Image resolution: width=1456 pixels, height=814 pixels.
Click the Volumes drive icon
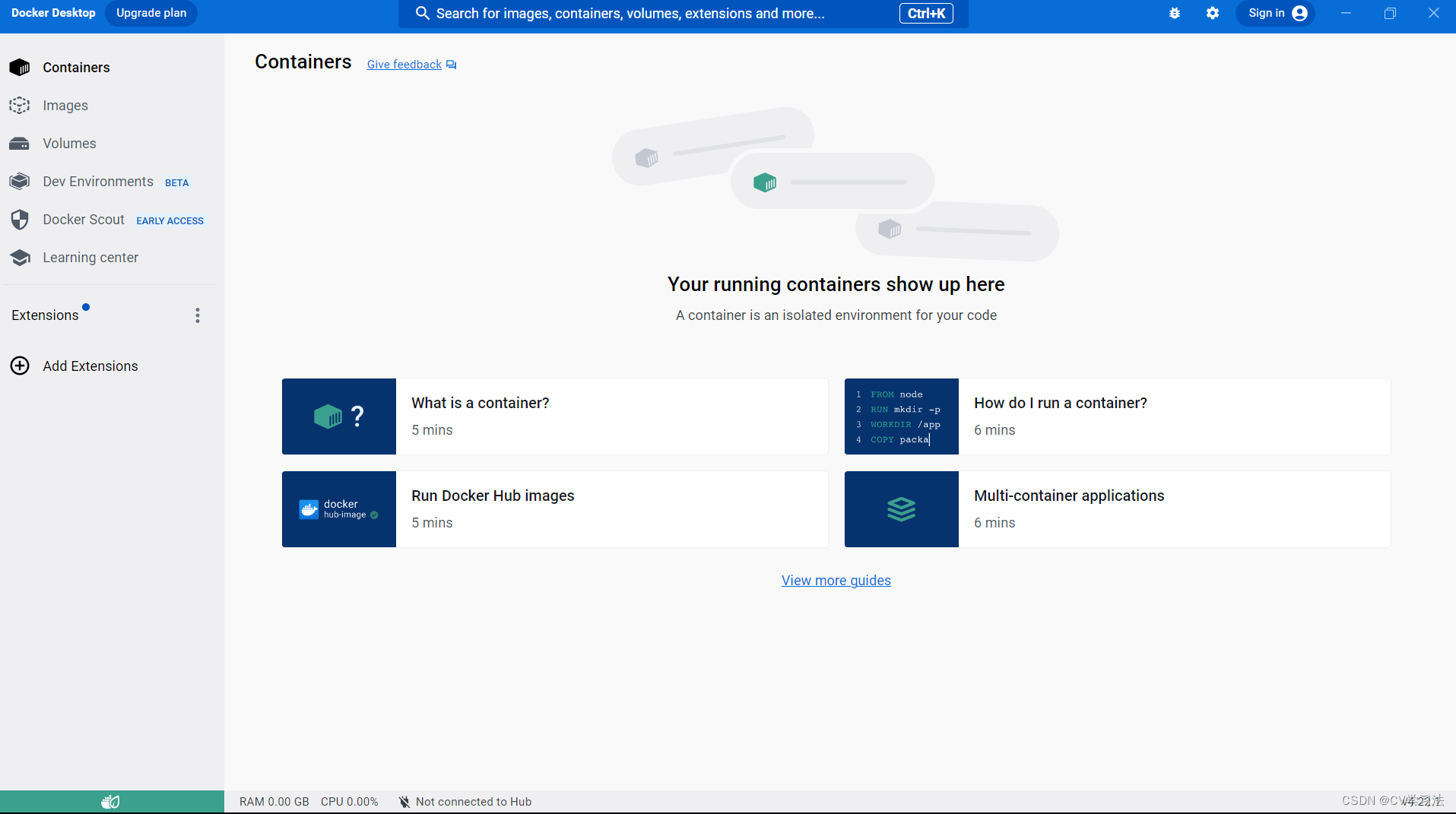(x=20, y=144)
